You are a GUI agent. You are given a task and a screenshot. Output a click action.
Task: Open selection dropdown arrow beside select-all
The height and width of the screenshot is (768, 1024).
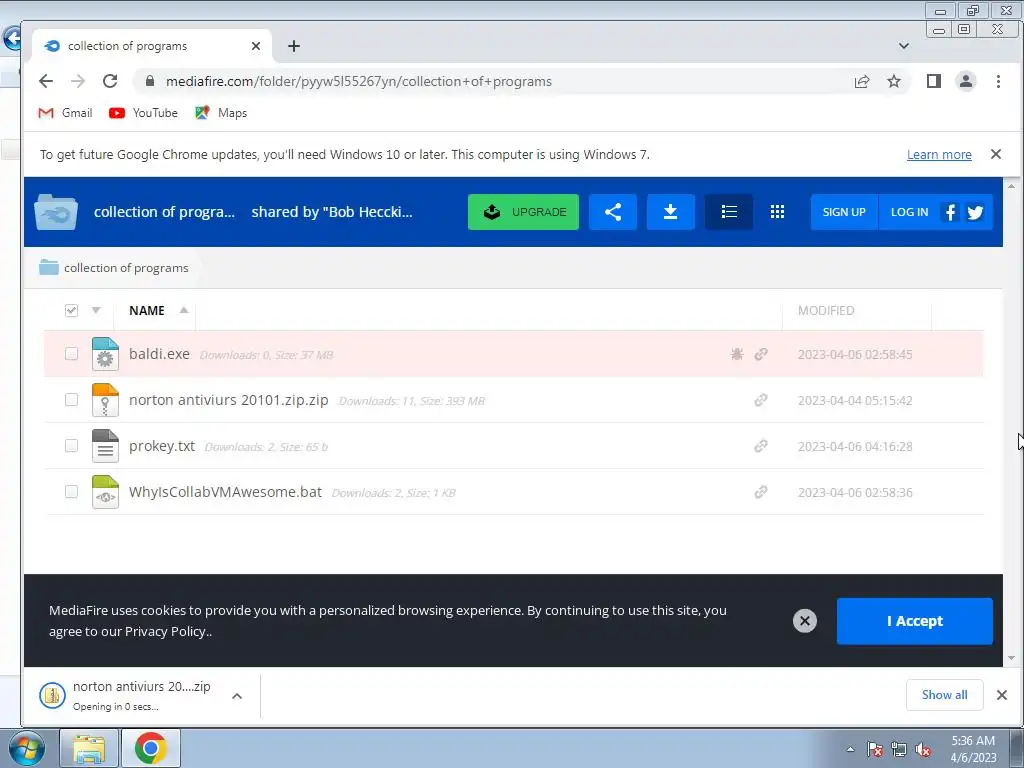(x=96, y=310)
